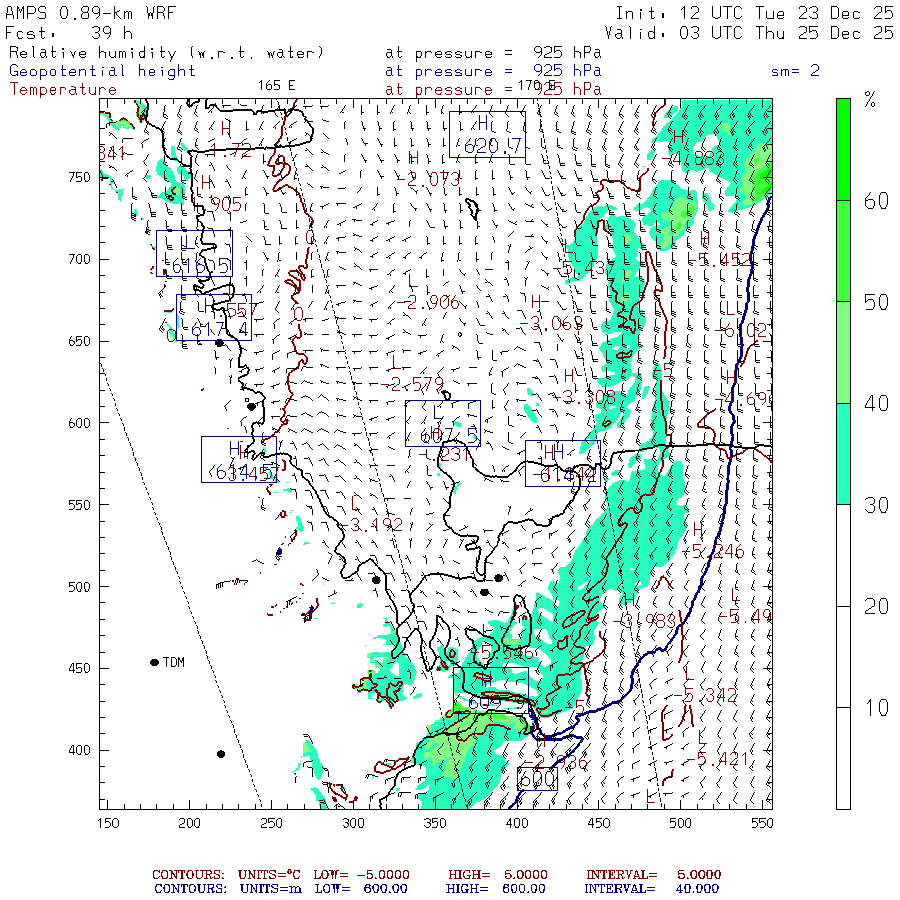Click the boxed low '607.5' in the map center

(x=443, y=424)
